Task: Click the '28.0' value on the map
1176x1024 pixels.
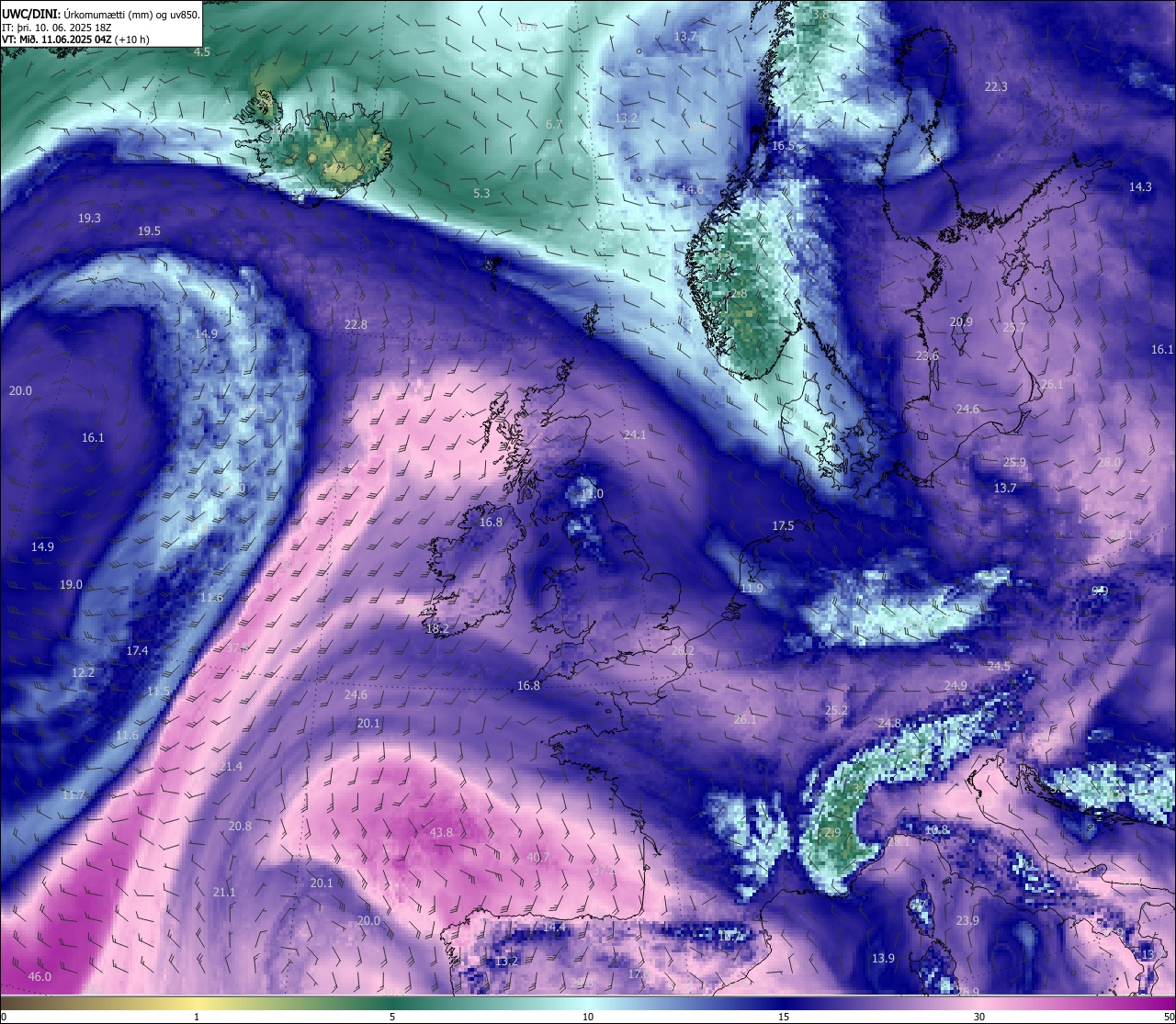Action: pos(1110,463)
